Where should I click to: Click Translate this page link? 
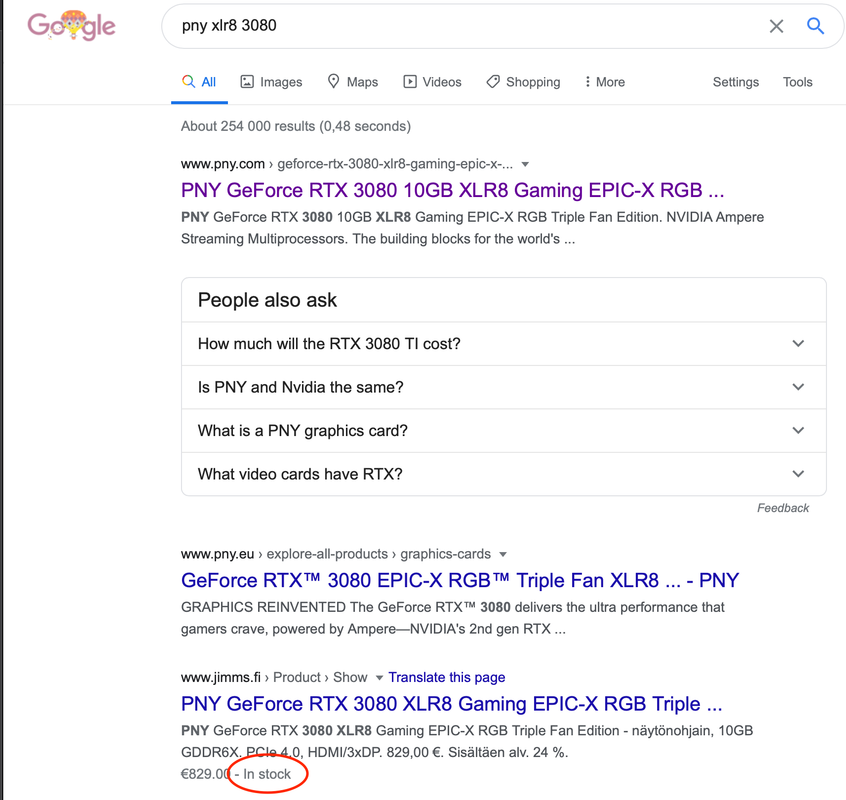click(447, 677)
